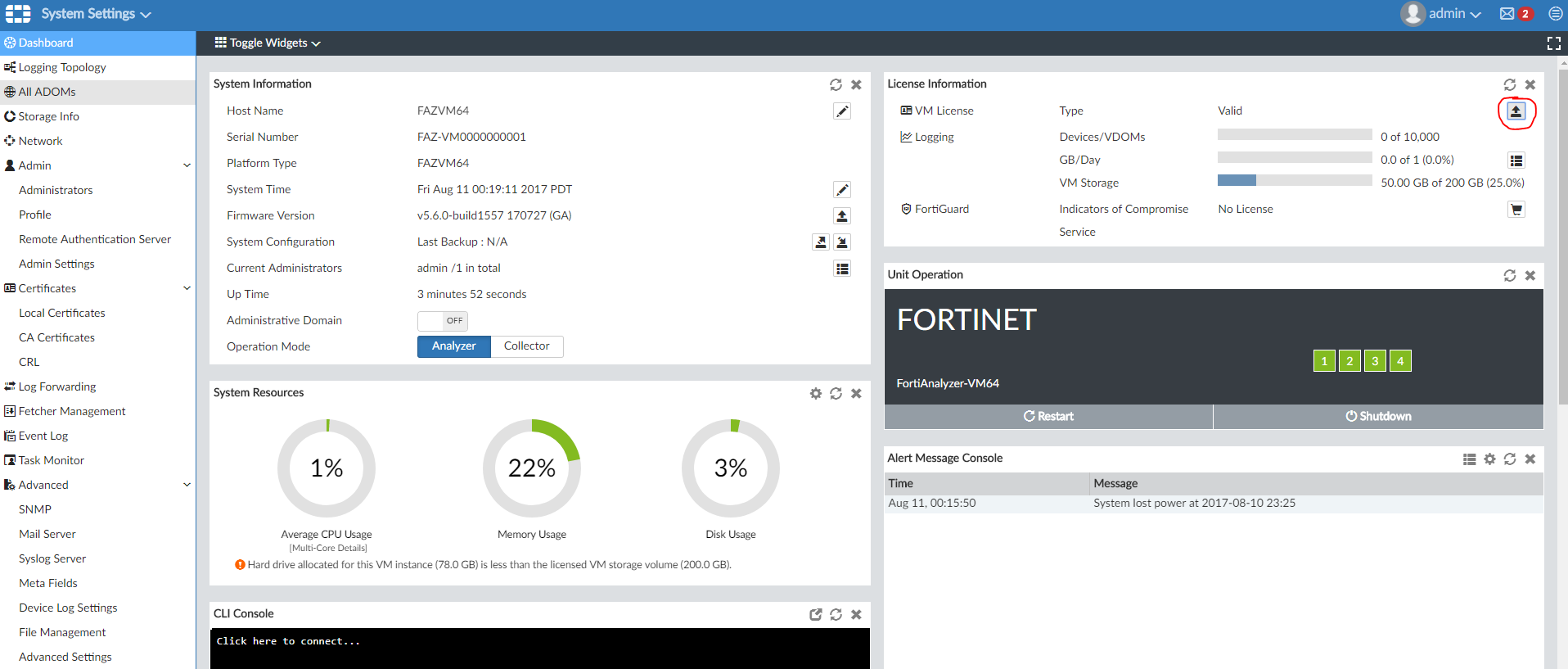
Task: Open Network settings page
Action: (x=98, y=141)
